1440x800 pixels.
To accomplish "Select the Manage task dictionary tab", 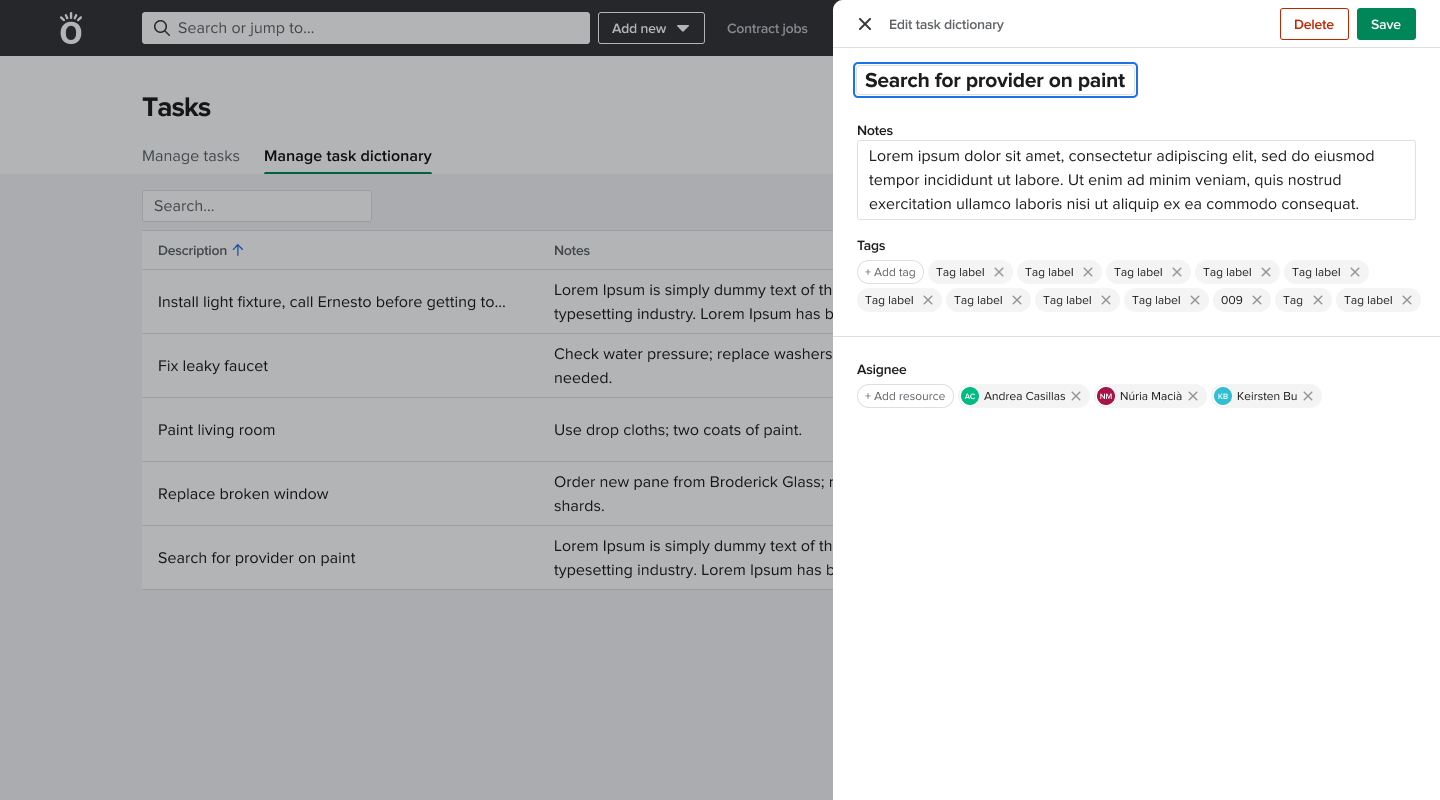I will (x=347, y=156).
